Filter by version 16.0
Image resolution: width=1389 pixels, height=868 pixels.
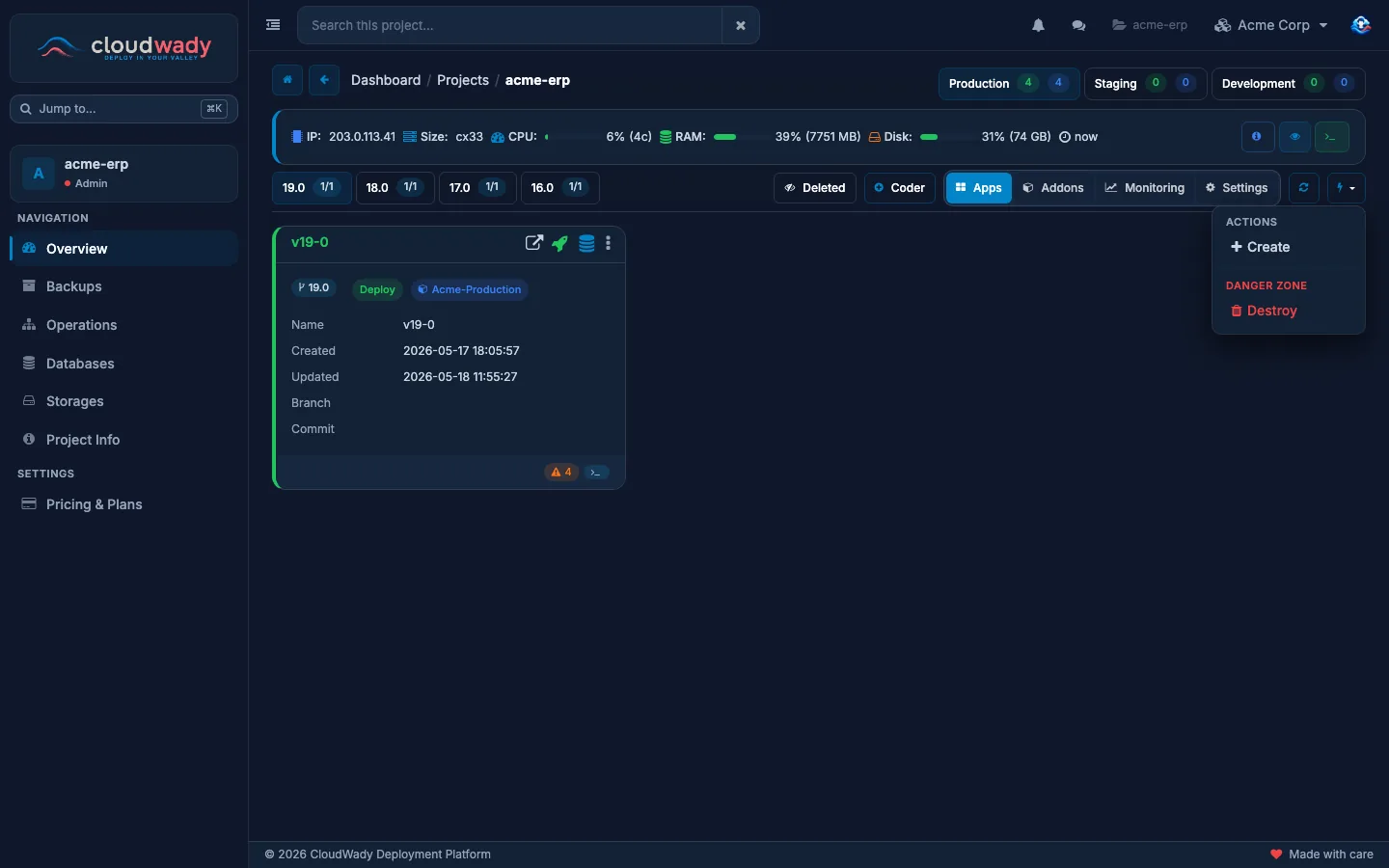(560, 188)
